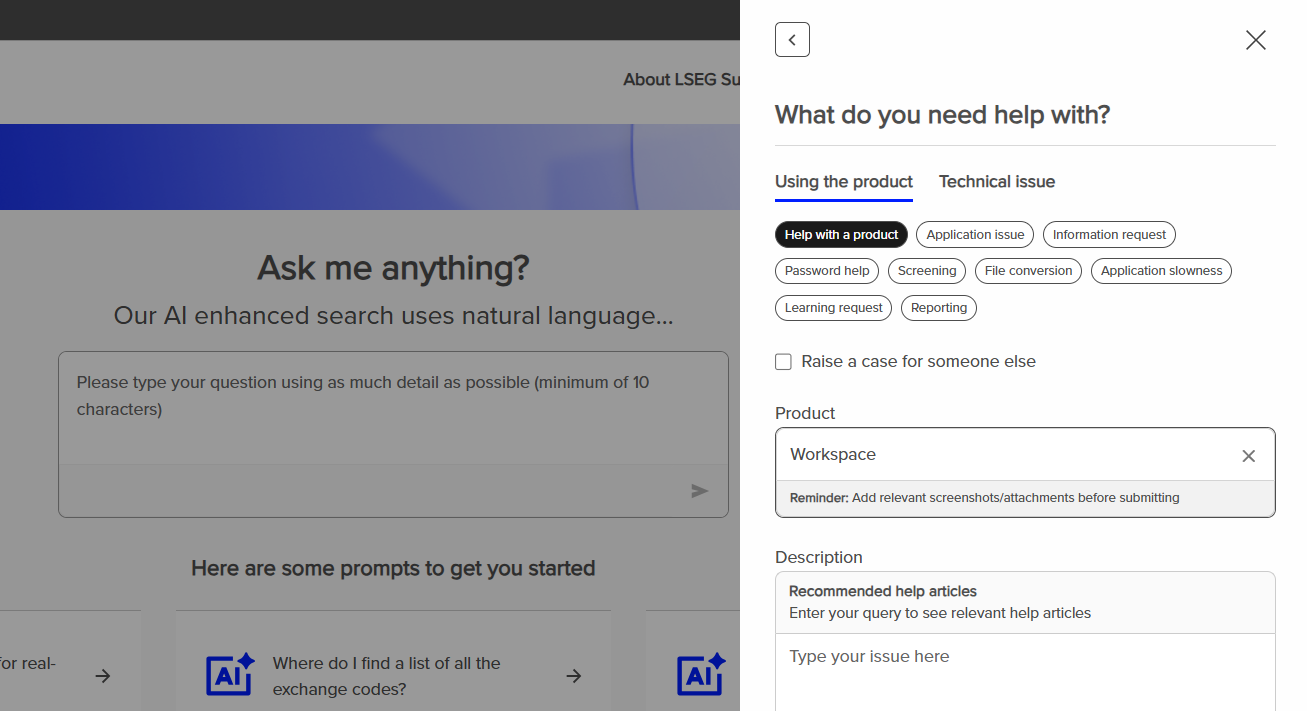1307x711 pixels.
Task: Click the send arrow in the search box
Action: (700, 491)
